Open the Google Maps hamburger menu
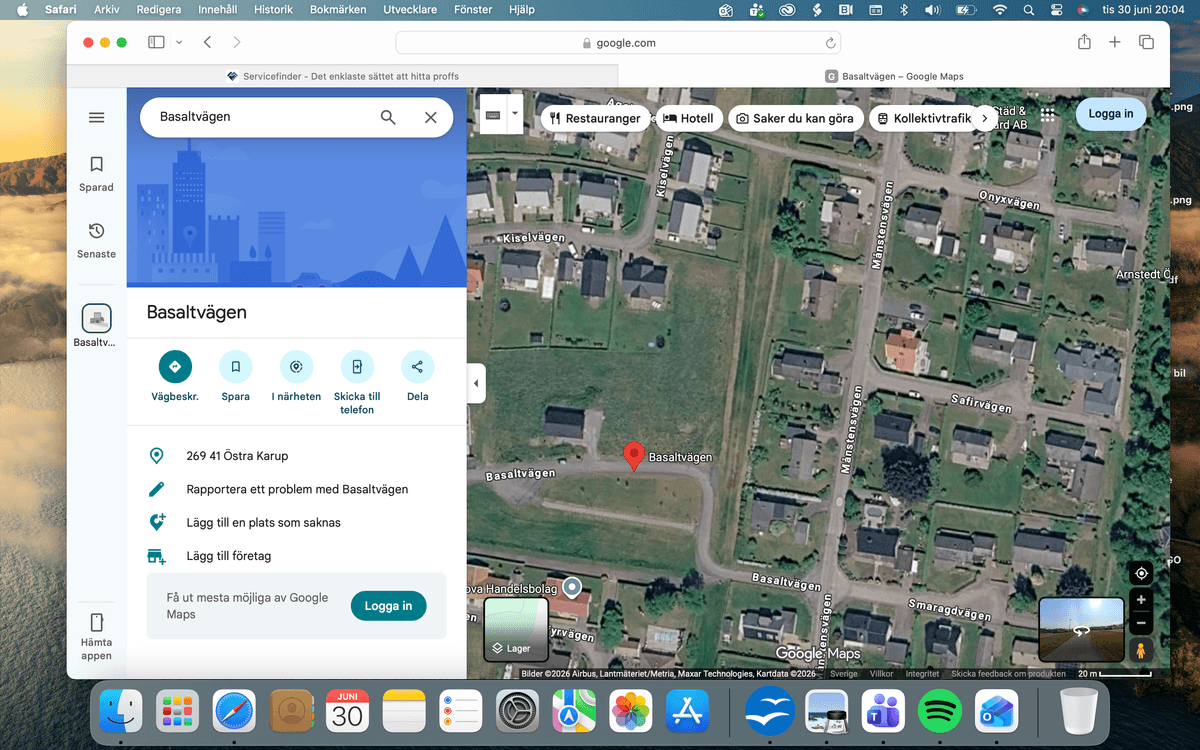The width and height of the screenshot is (1200, 750). 97,117
